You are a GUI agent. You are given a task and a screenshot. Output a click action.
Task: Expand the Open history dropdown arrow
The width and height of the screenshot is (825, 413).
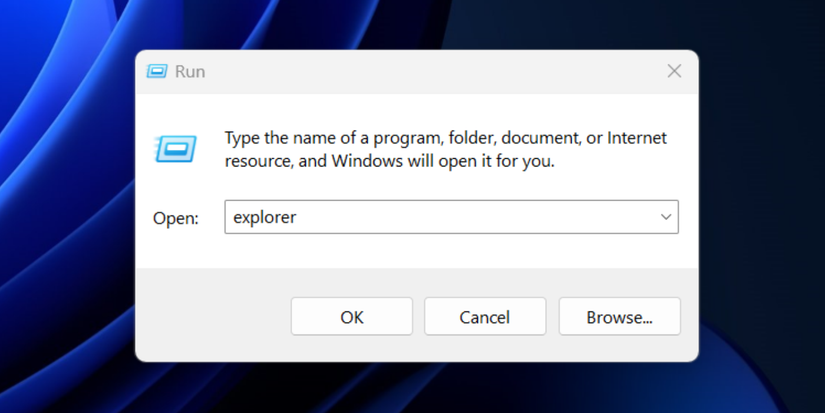click(x=666, y=217)
